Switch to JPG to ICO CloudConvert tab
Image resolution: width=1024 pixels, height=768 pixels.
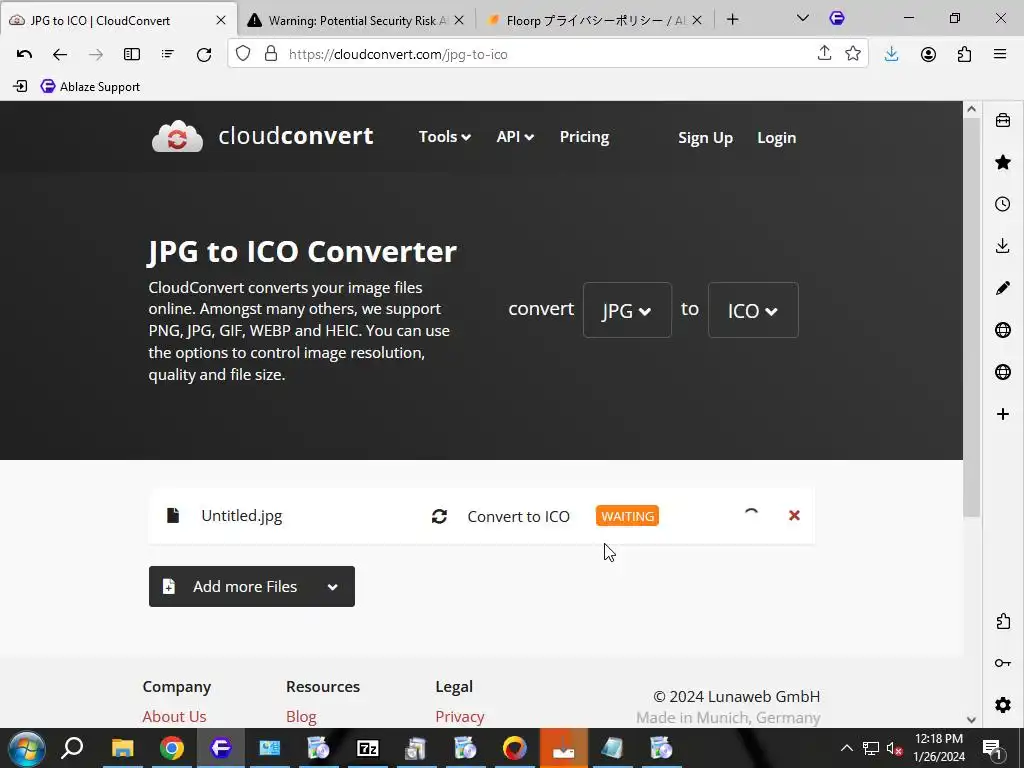pos(118,20)
